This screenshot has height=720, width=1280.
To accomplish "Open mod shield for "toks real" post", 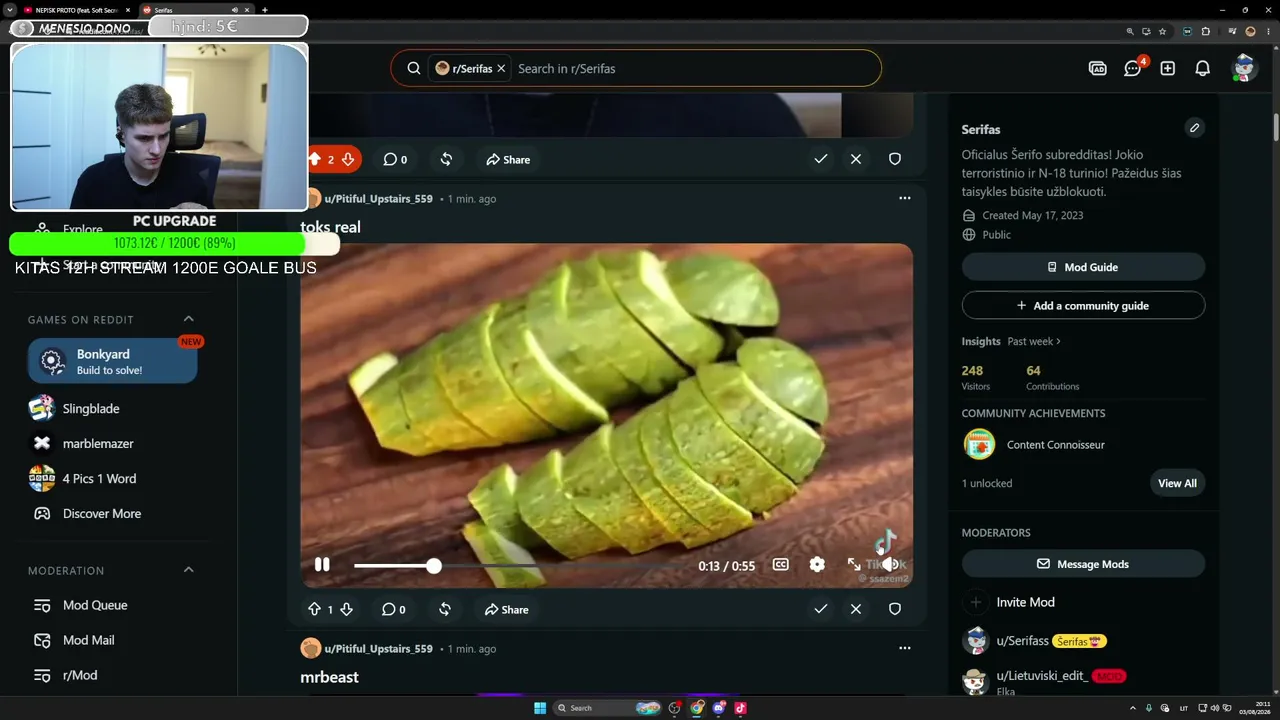I will pyautogui.click(x=895, y=609).
